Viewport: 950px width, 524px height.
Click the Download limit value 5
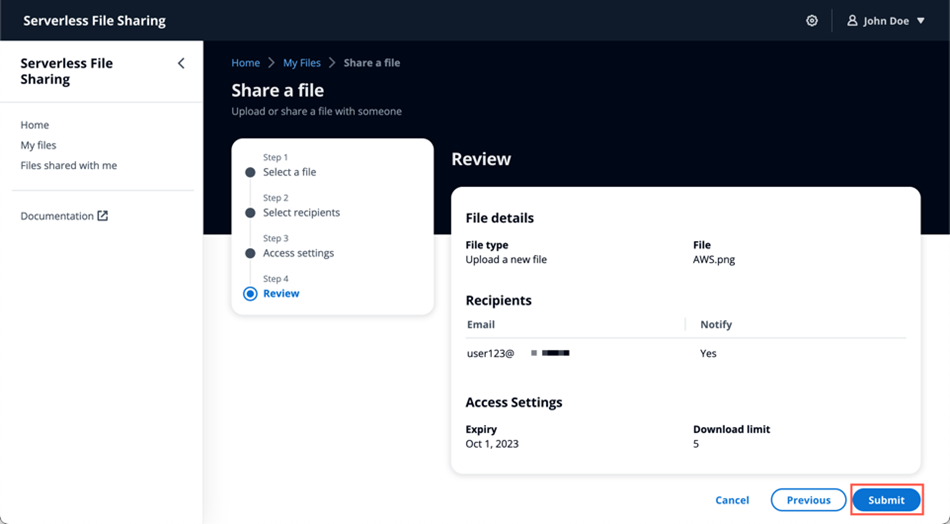coord(696,443)
